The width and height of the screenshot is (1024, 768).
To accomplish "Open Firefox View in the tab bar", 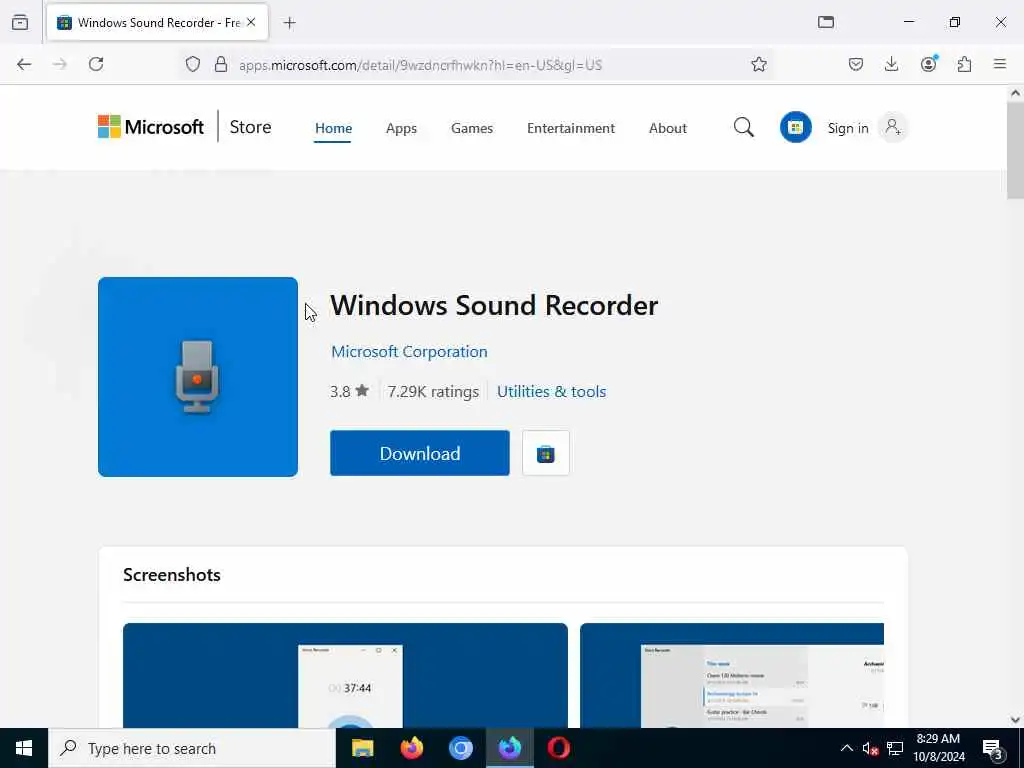I will click(20, 22).
